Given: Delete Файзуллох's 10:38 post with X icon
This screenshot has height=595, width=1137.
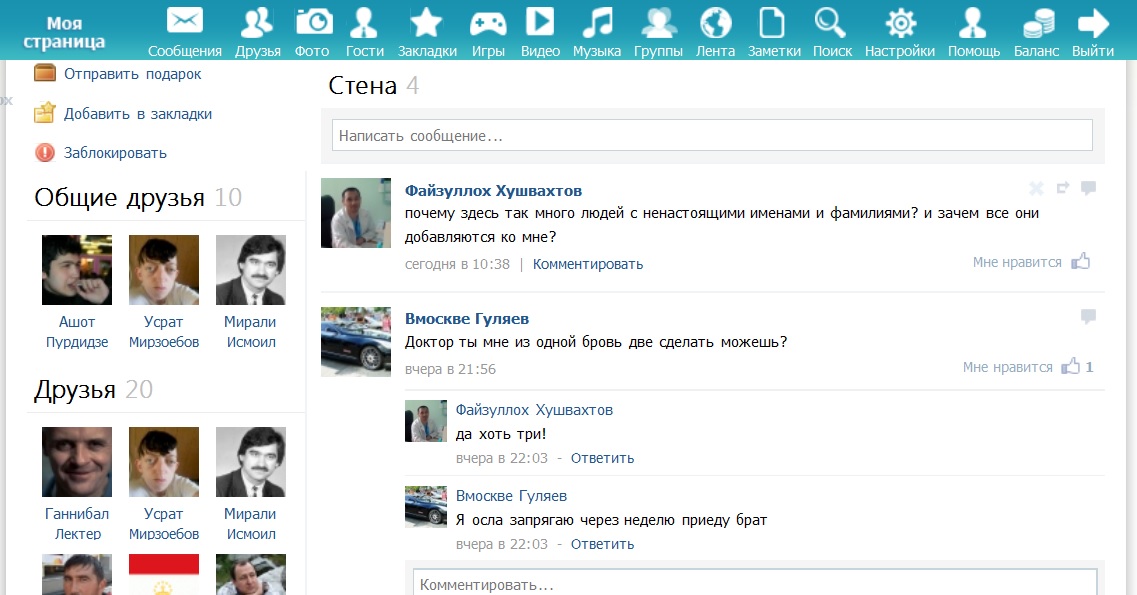Looking at the screenshot, I should [x=1036, y=188].
